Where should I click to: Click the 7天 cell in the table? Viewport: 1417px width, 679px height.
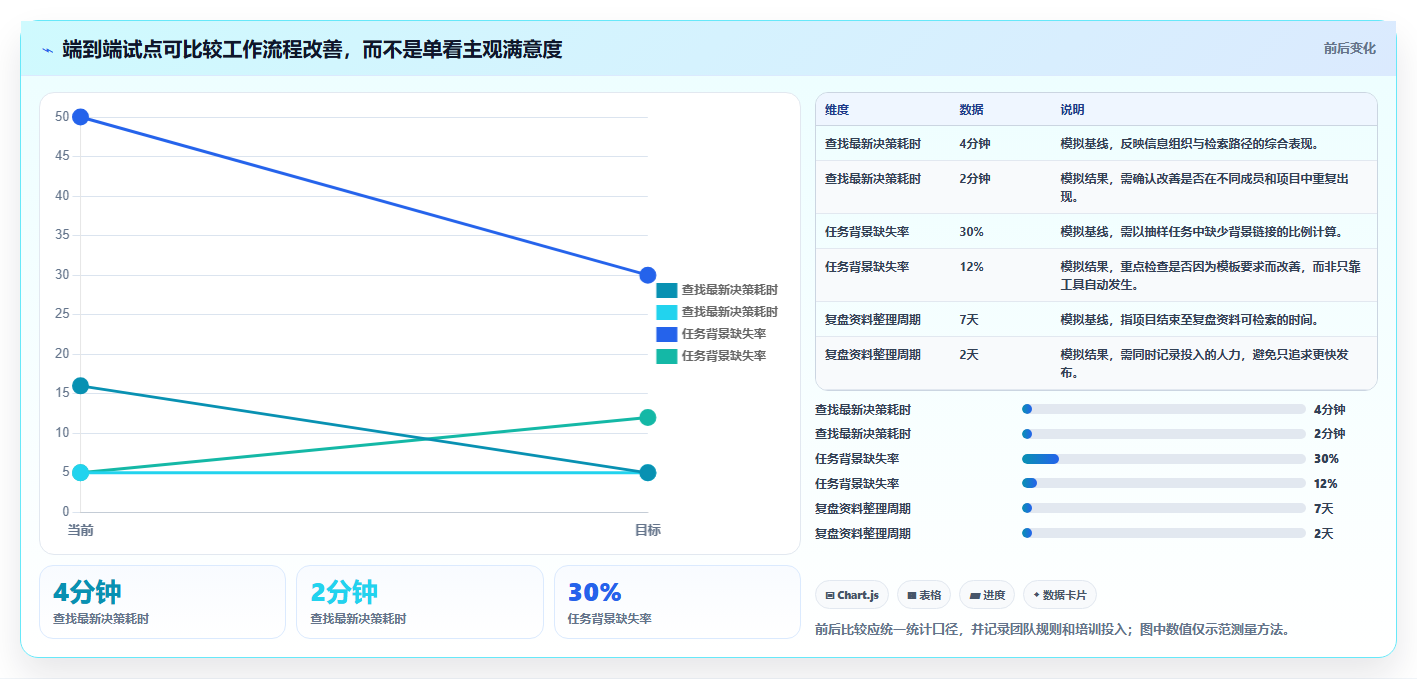969,320
